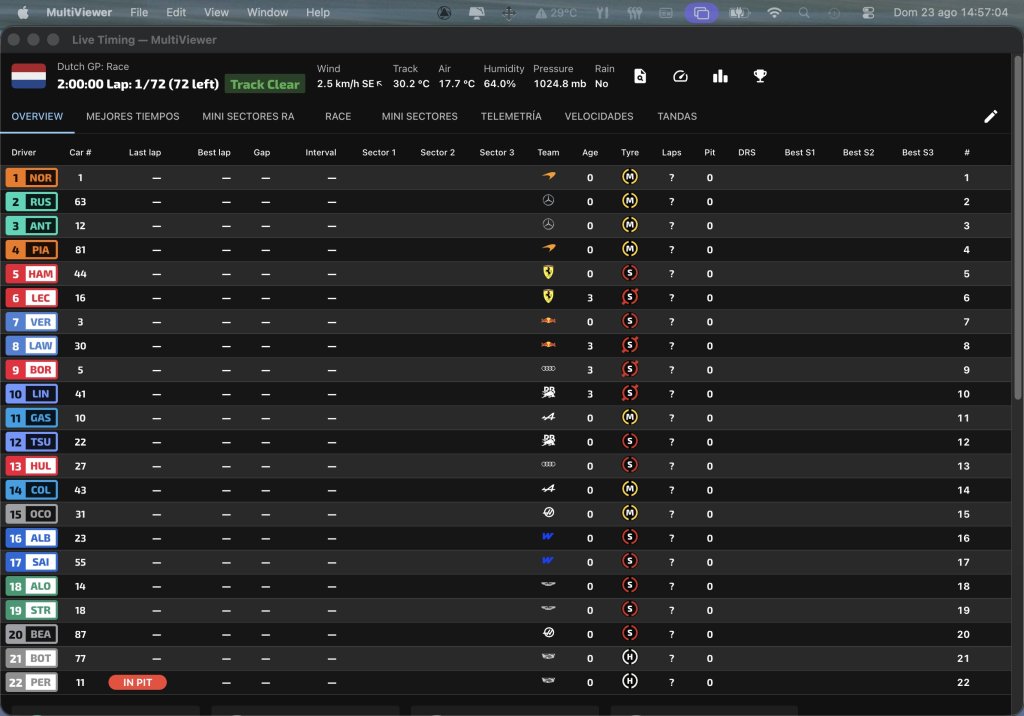Click the menu bar date and clock

pos(950,12)
